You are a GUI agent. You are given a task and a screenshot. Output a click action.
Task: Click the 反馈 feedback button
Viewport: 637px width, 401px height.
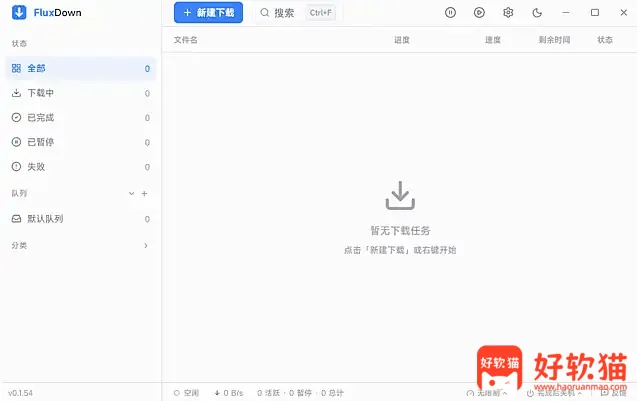(613, 393)
